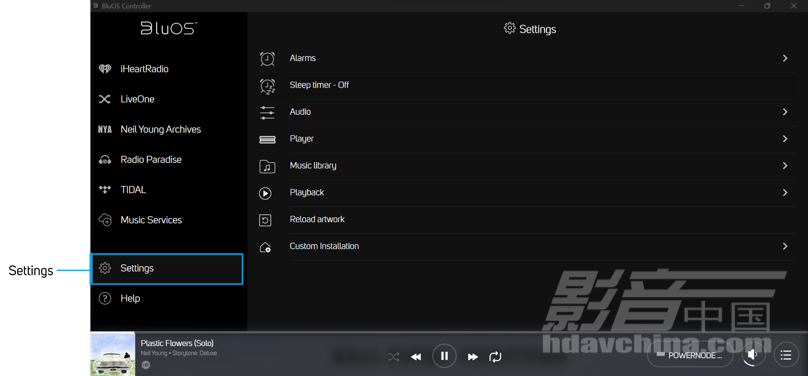
Task: Click the Reload artwork refresh icon
Action: pyautogui.click(x=265, y=220)
